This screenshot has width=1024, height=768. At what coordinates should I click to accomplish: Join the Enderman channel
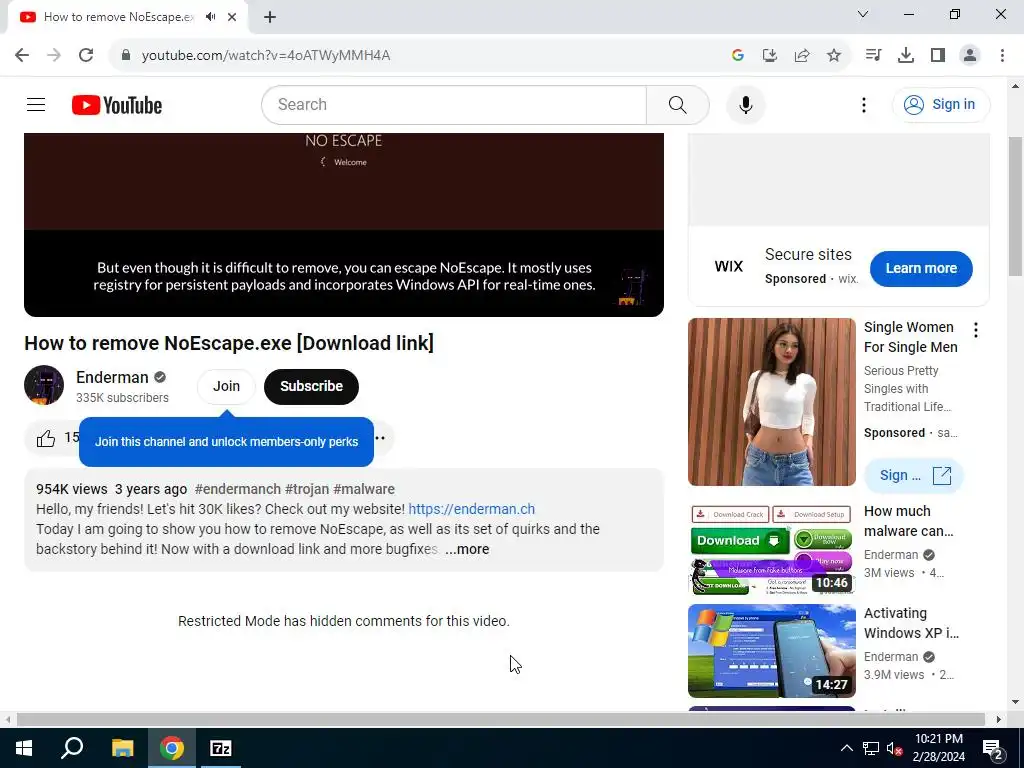tap(226, 386)
